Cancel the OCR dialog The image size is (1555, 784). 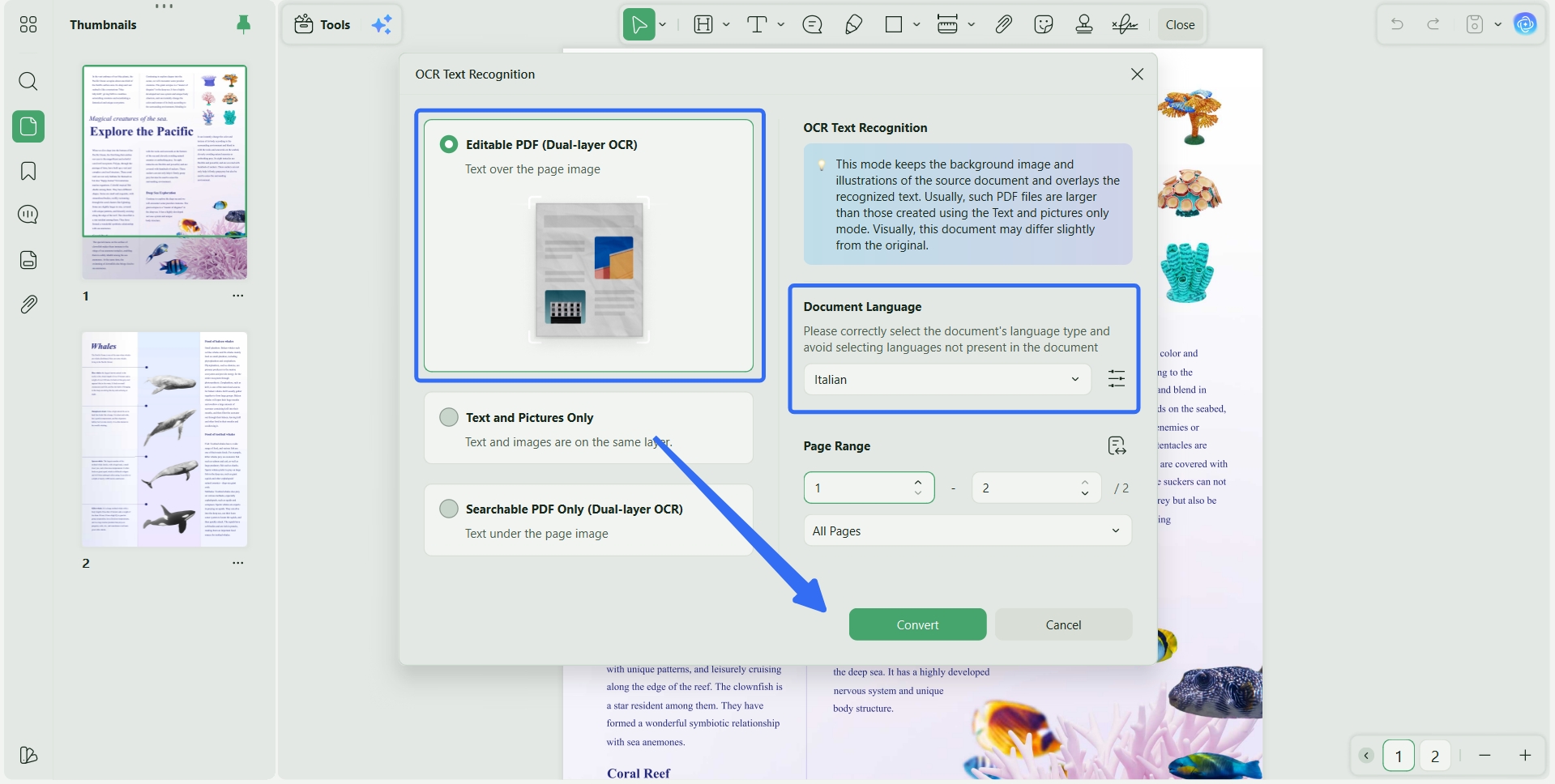[1063, 624]
